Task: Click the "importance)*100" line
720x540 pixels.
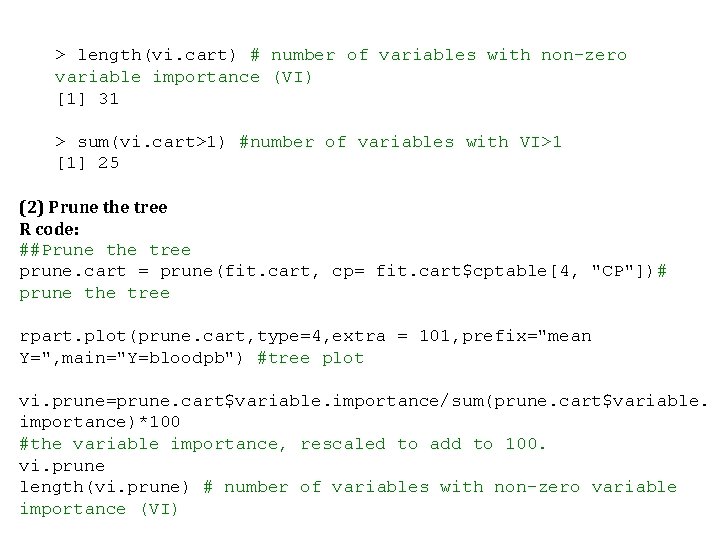Action: click(100, 422)
